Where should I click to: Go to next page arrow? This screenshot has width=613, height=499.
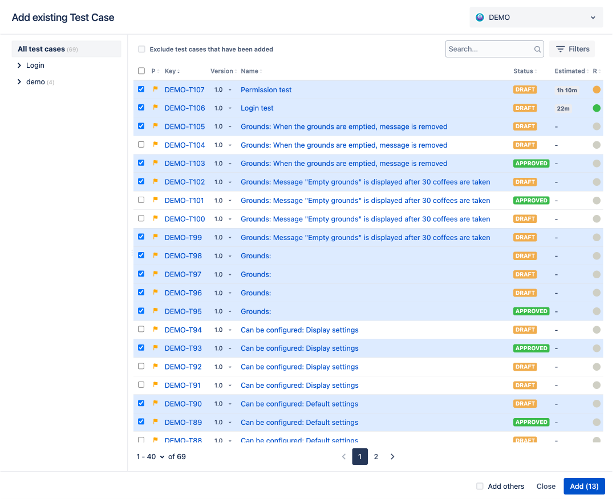[392, 456]
